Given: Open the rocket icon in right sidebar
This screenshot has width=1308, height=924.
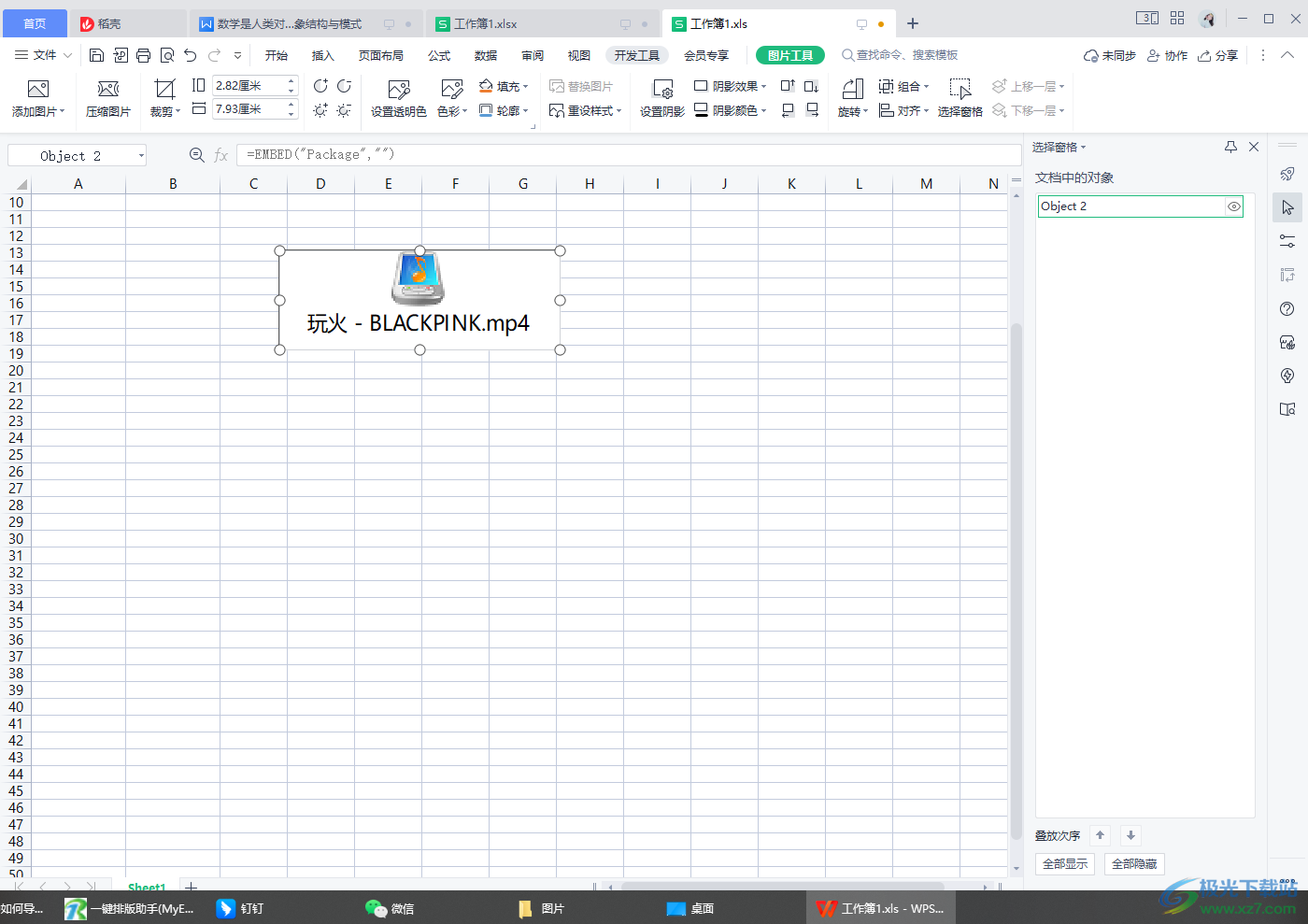Looking at the screenshot, I should click(x=1287, y=174).
